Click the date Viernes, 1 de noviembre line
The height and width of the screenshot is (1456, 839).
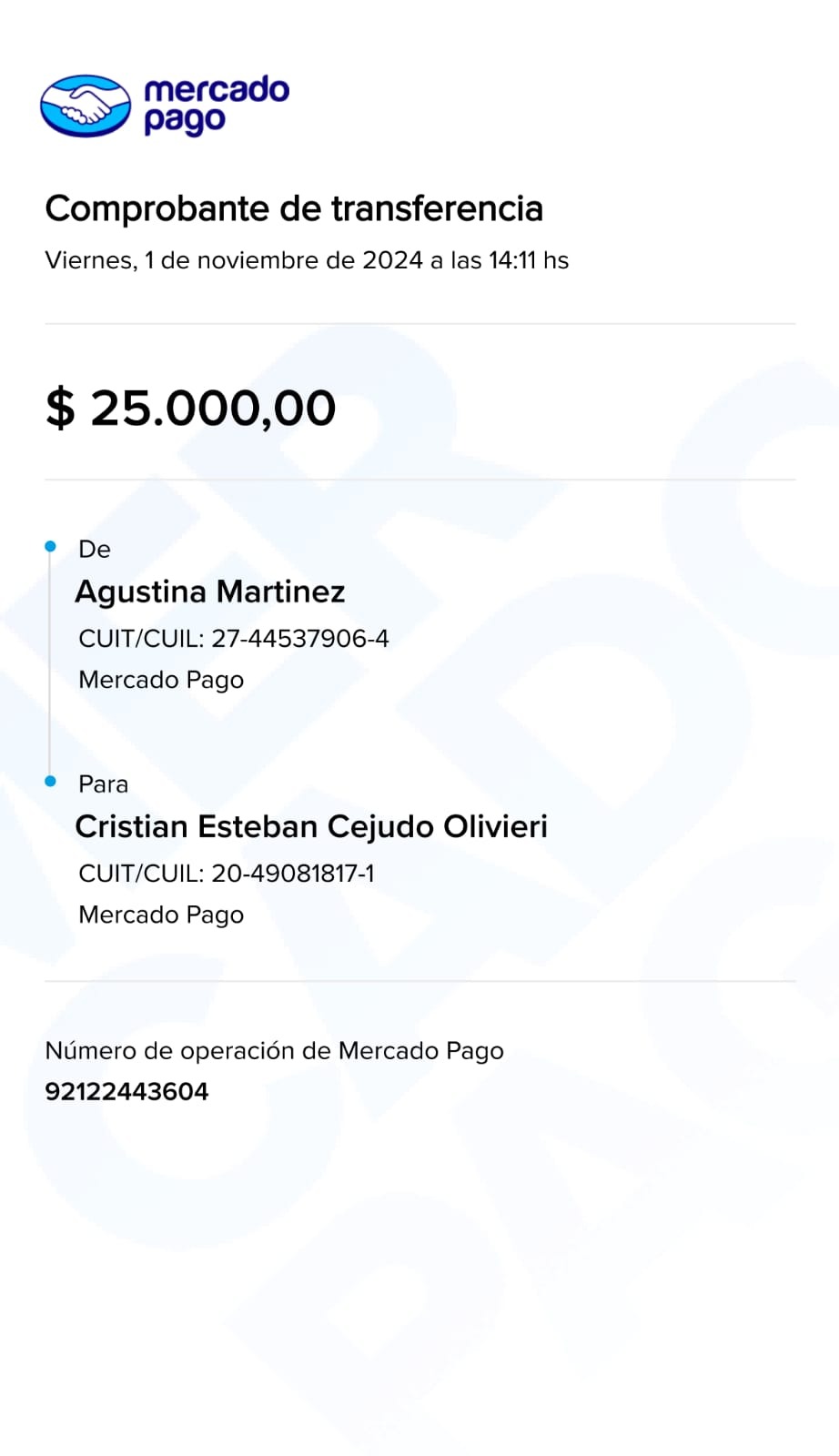tap(307, 260)
